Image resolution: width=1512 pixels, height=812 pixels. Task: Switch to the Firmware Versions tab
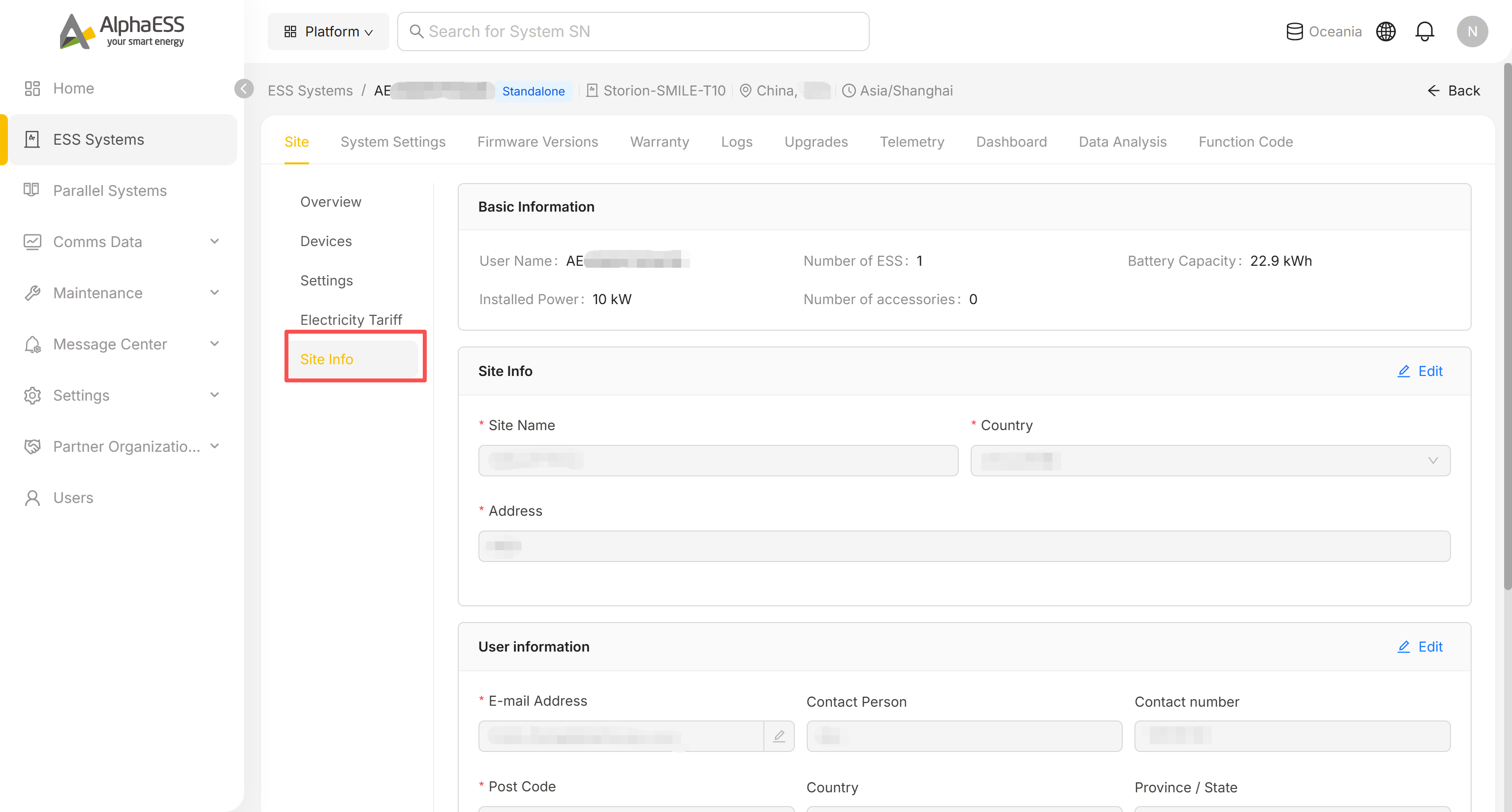coord(537,142)
